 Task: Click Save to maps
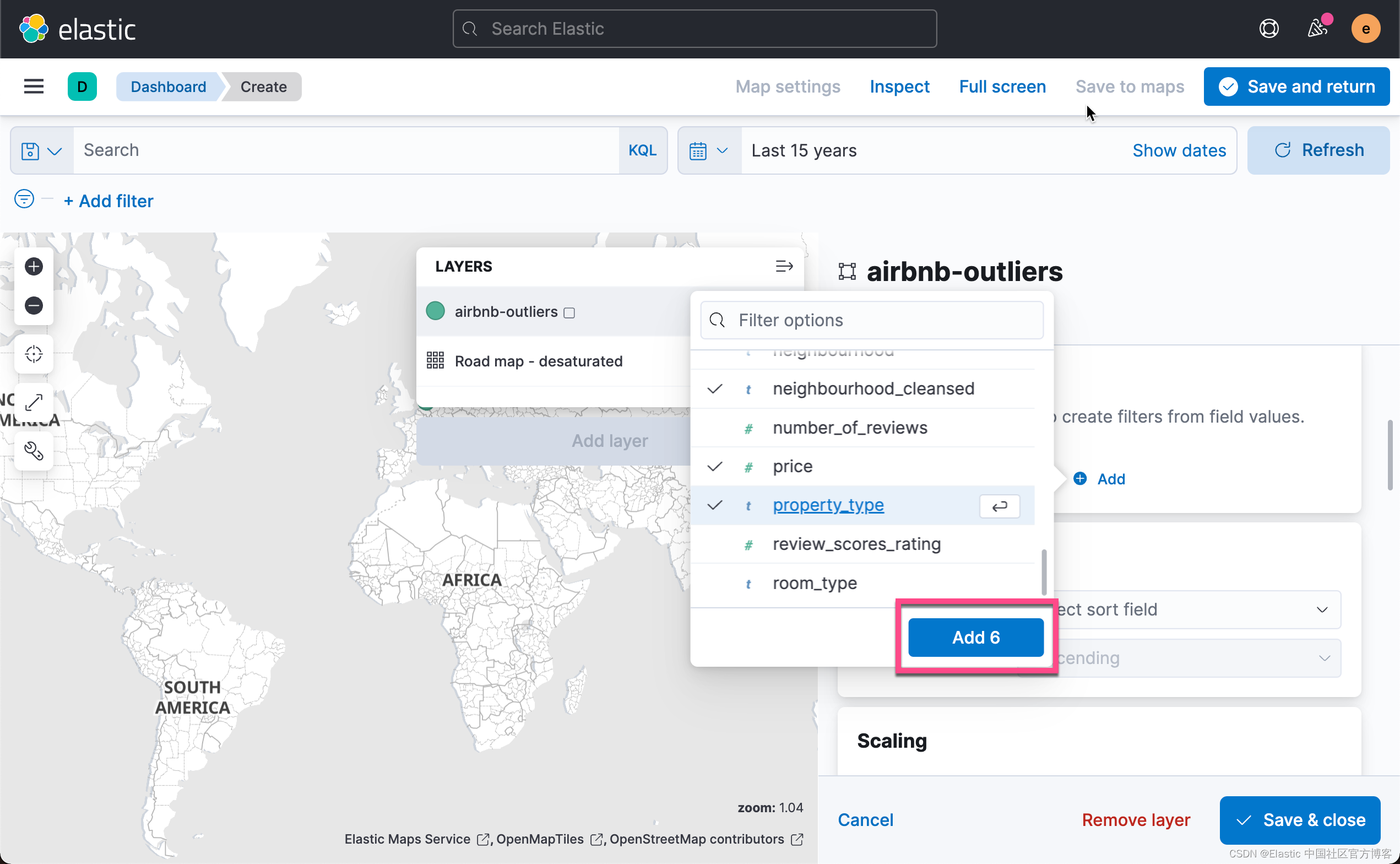1130,87
